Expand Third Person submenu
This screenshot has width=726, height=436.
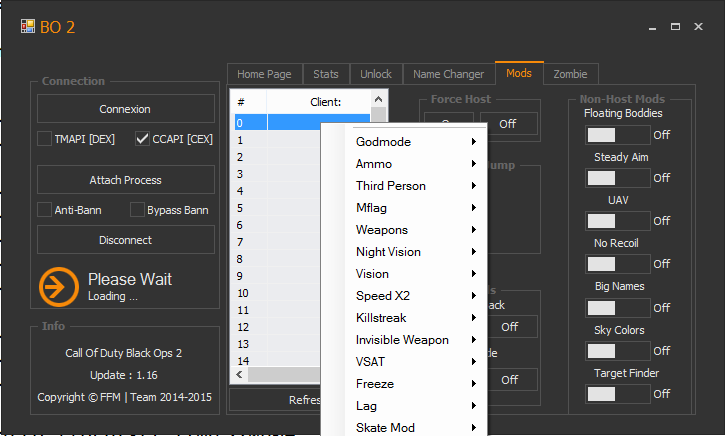[416, 186]
